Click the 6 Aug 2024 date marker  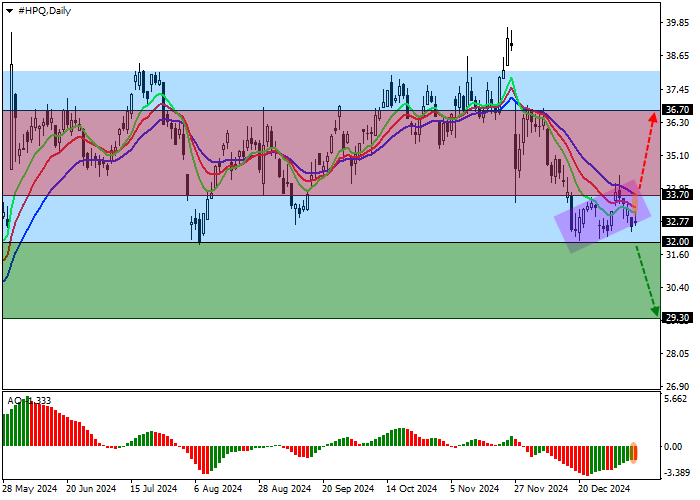click(x=217, y=489)
